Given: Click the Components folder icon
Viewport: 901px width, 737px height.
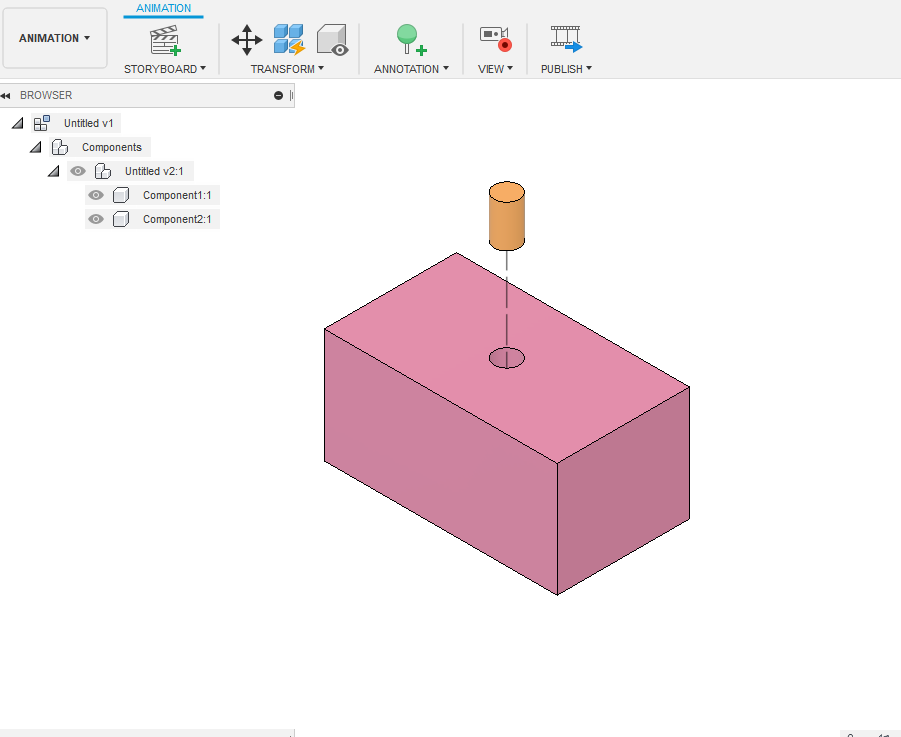Looking at the screenshot, I should [x=60, y=148].
